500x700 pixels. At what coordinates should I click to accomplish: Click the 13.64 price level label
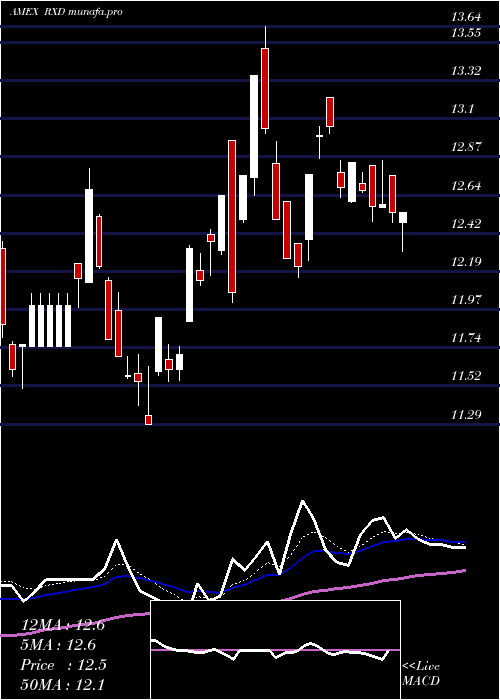click(x=467, y=17)
